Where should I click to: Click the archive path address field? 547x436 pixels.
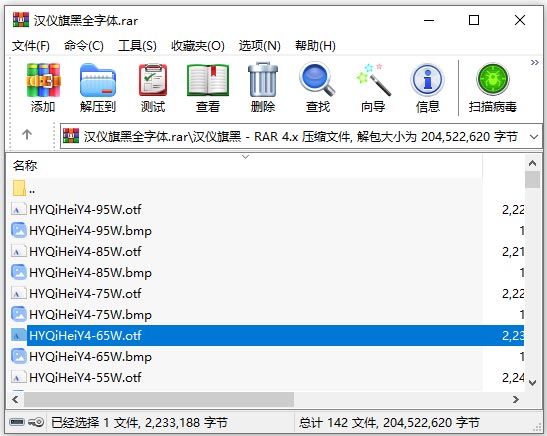(301, 136)
